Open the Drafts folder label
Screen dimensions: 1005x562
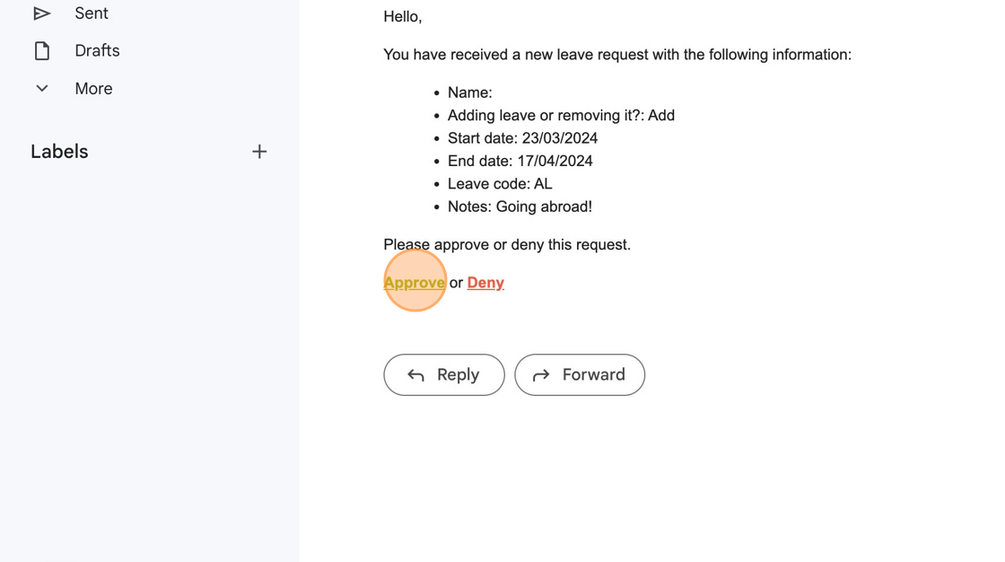point(97,51)
